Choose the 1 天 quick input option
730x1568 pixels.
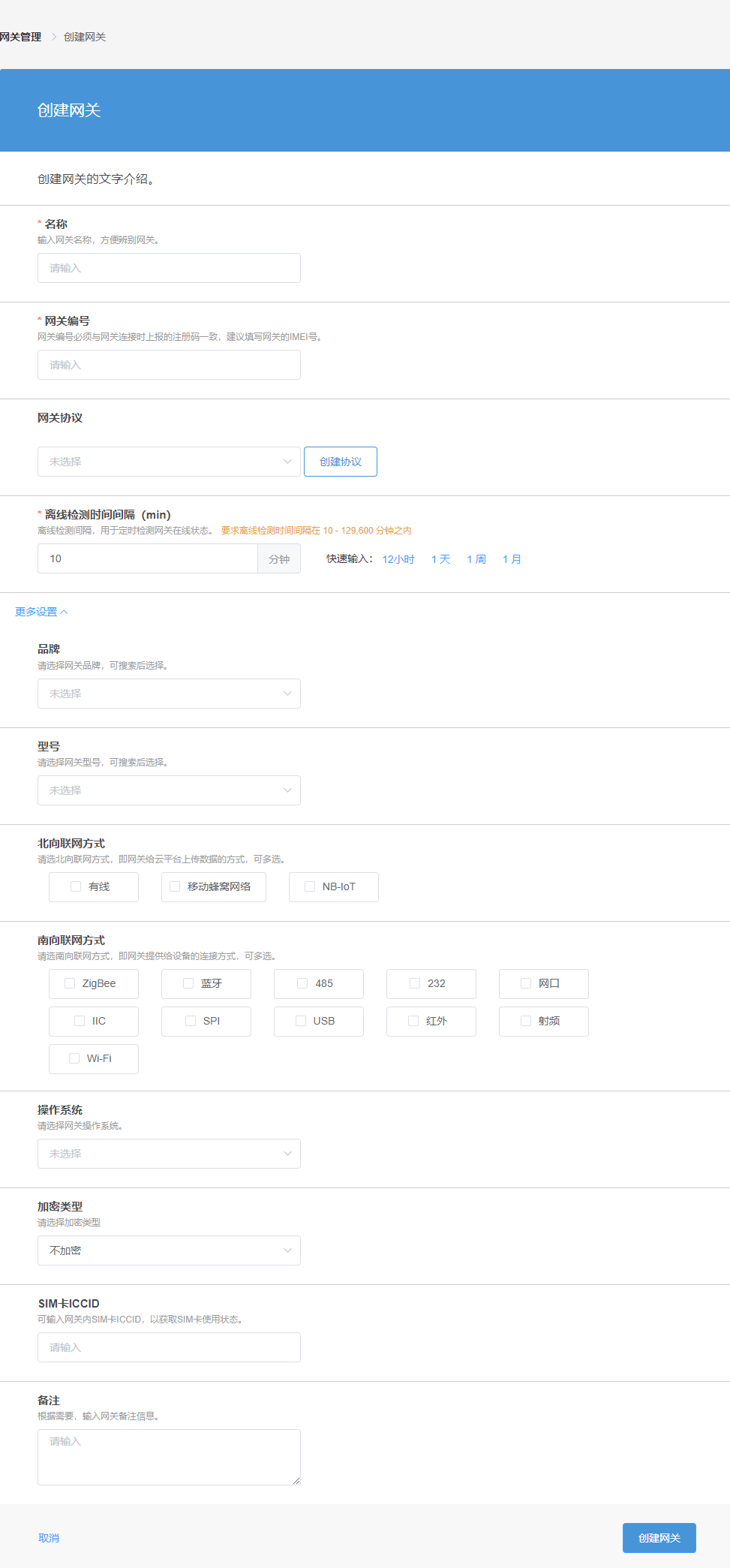(x=440, y=559)
